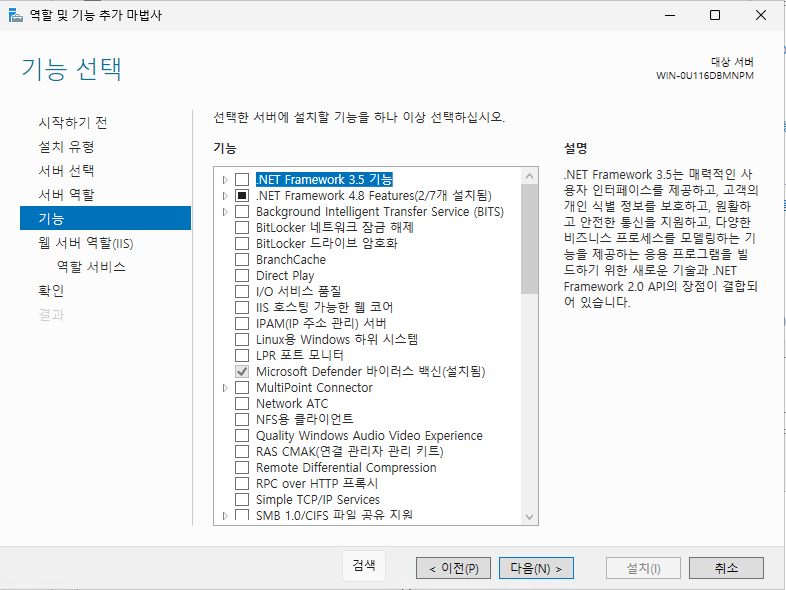This screenshot has width=786, height=590.
Task: Expand the .NET Framework 3.5 기능 node
Action: point(225,179)
